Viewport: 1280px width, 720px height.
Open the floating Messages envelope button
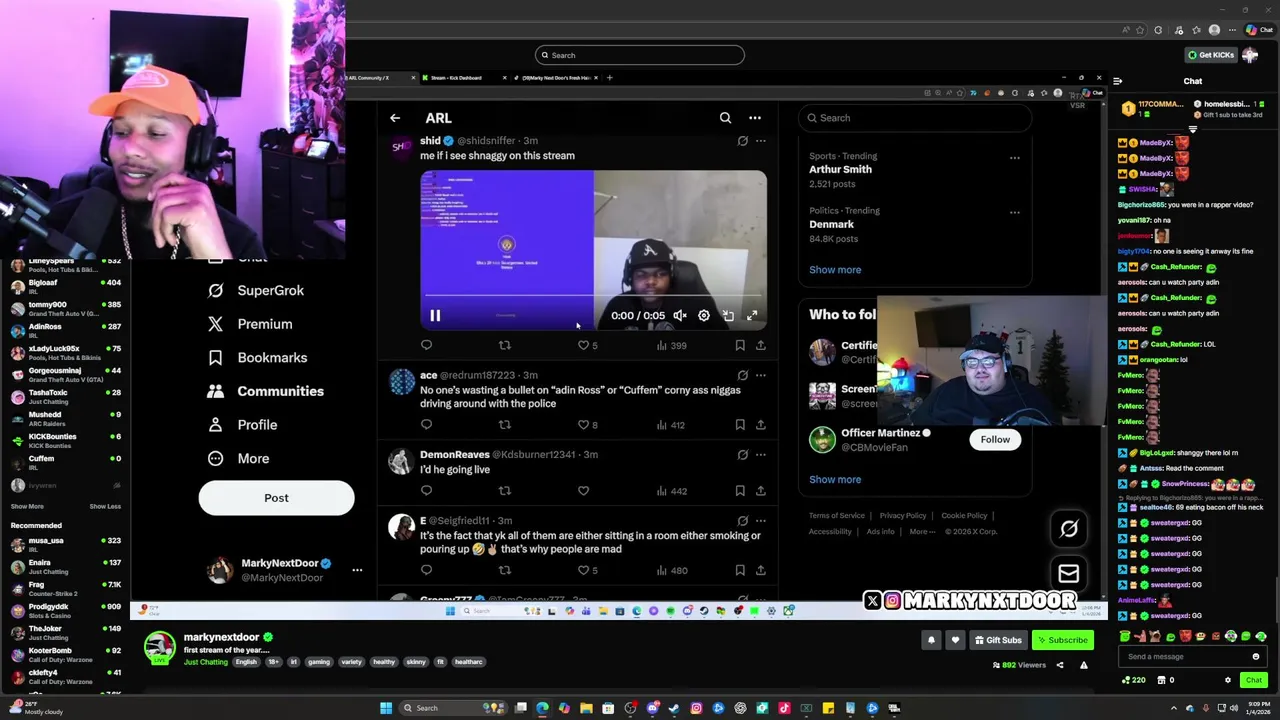pos(1068,574)
